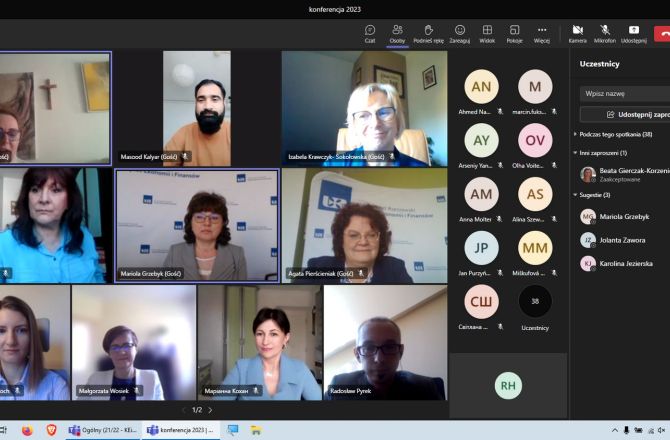Viewport: 670px width, 440px height.
Task: Open Brave browser from the taskbar
Action: tap(51, 430)
